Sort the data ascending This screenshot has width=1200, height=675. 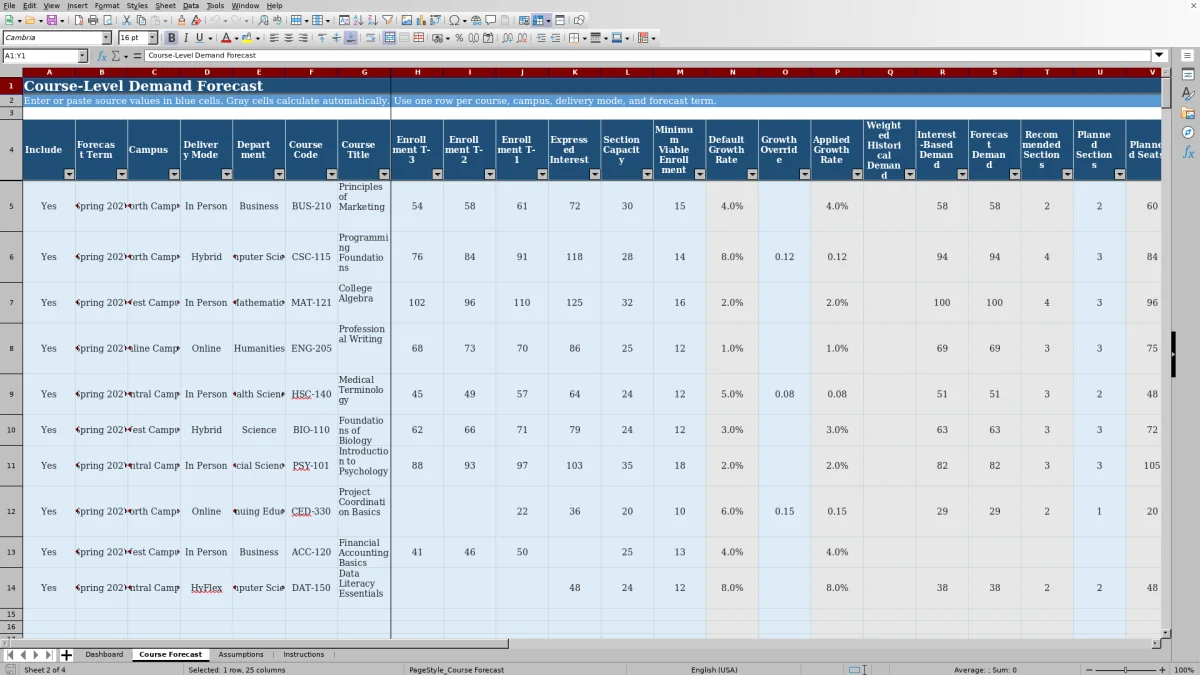point(358,20)
